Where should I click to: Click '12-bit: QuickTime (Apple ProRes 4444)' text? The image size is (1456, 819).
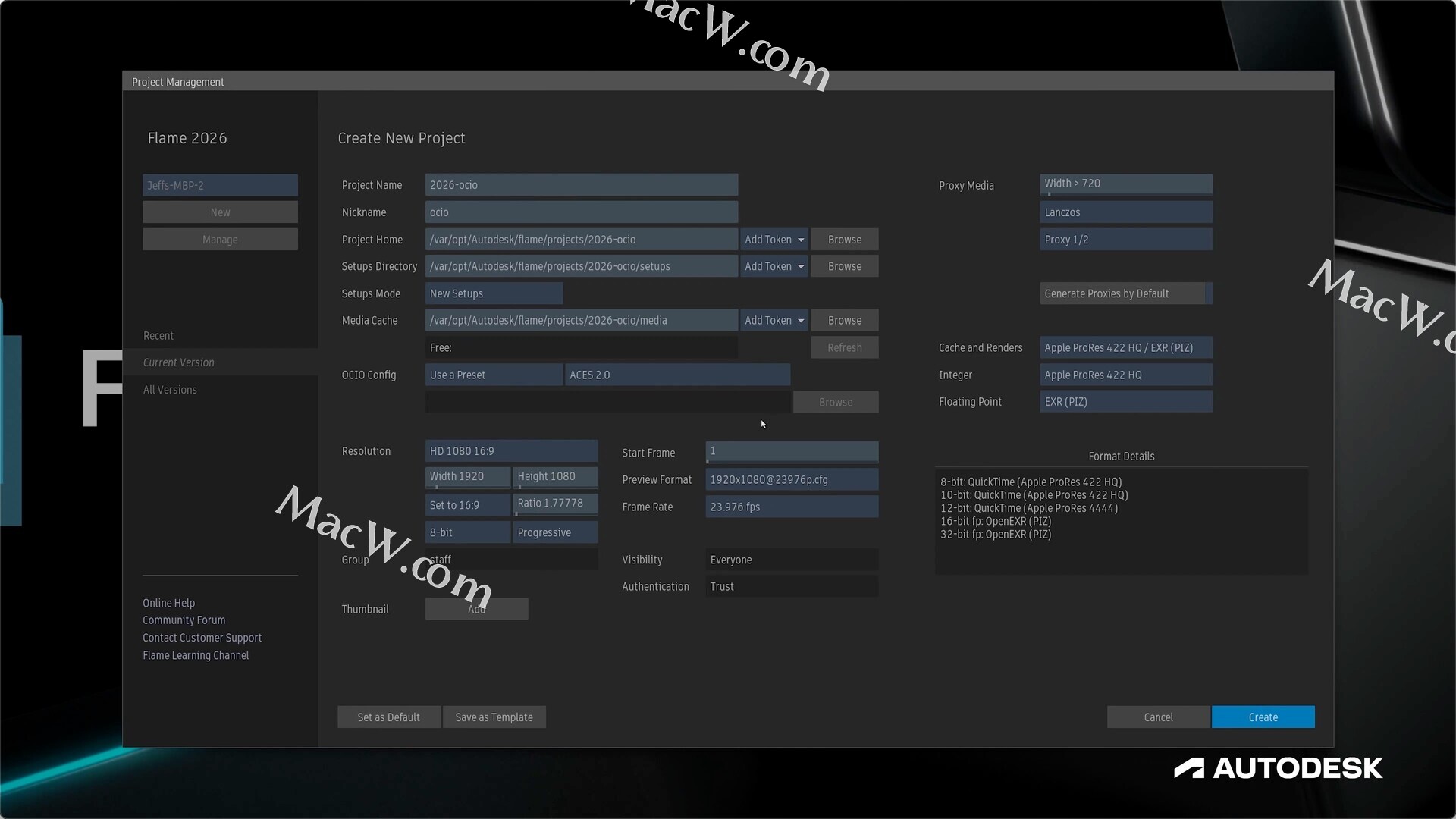[1029, 508]
